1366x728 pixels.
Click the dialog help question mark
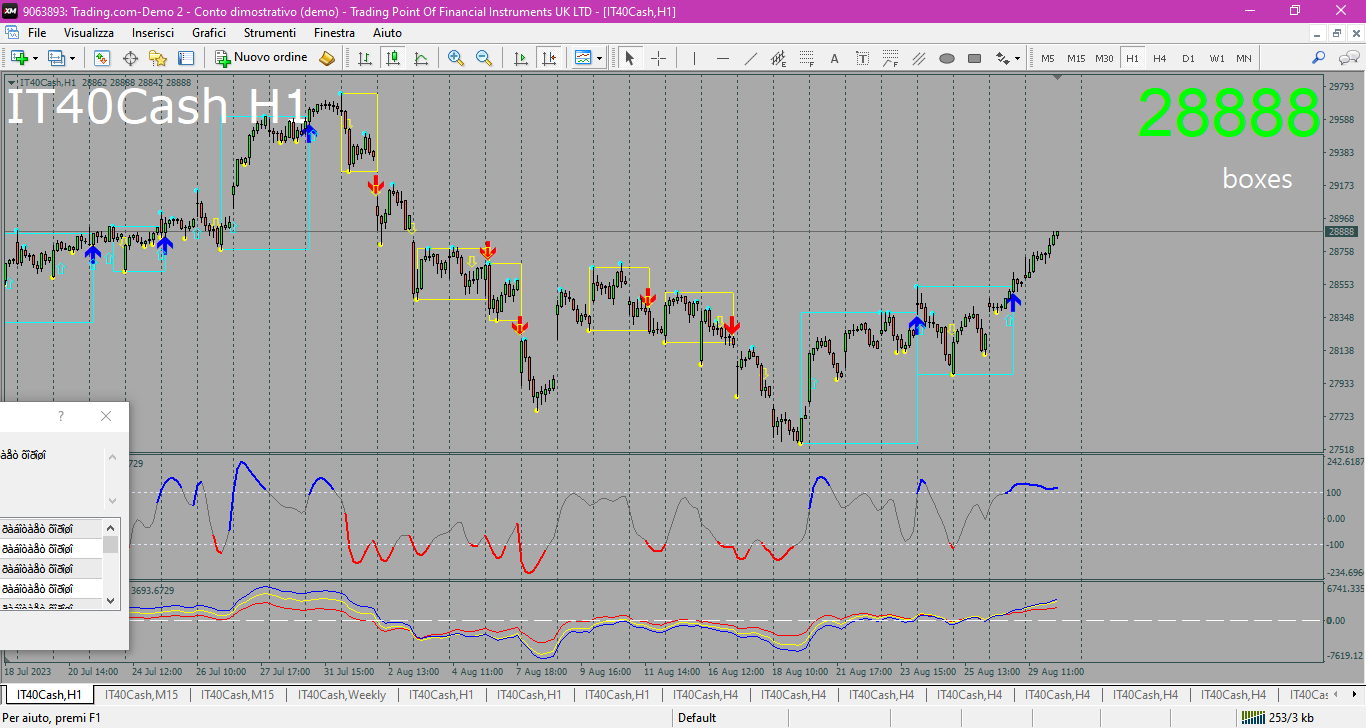(x=61, y=416)
